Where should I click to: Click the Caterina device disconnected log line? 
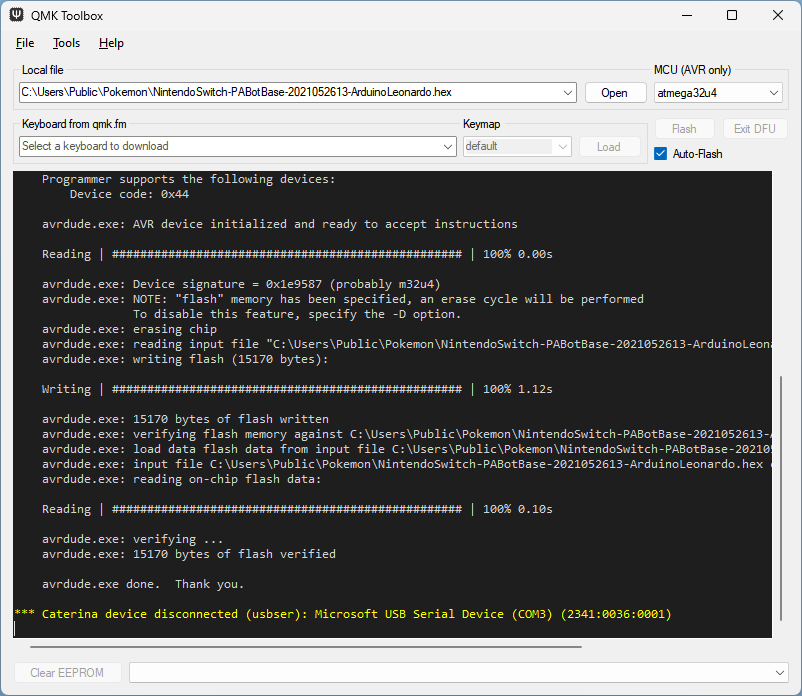pyautogui.click(x=343, y=614)
